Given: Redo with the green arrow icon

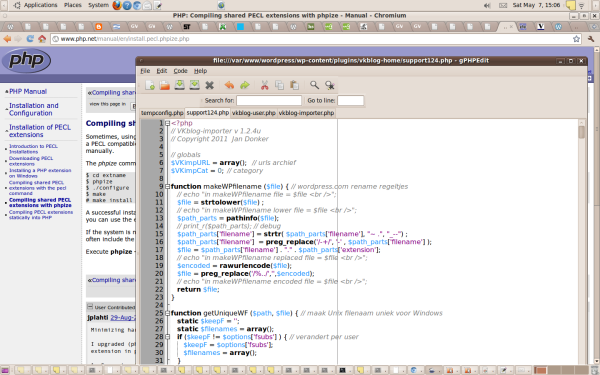Looking at the screenshot, I should (245, 85).
